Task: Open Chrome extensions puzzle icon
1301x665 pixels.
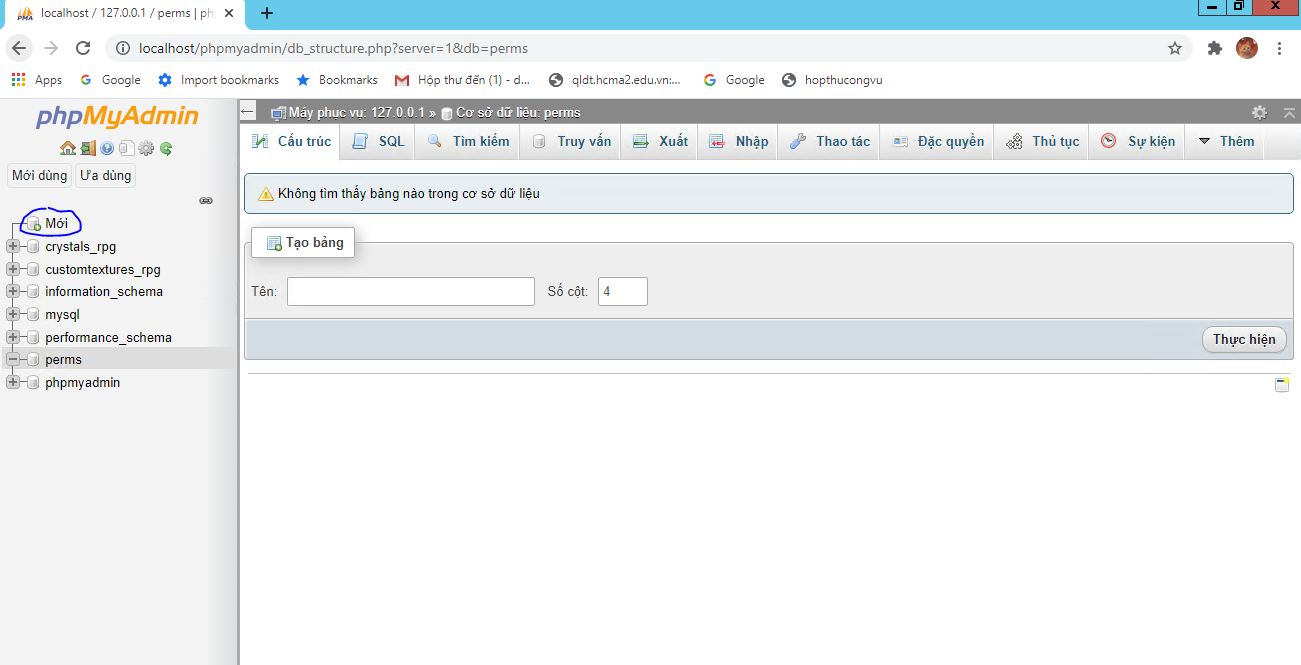Action: click(1215, 48)
